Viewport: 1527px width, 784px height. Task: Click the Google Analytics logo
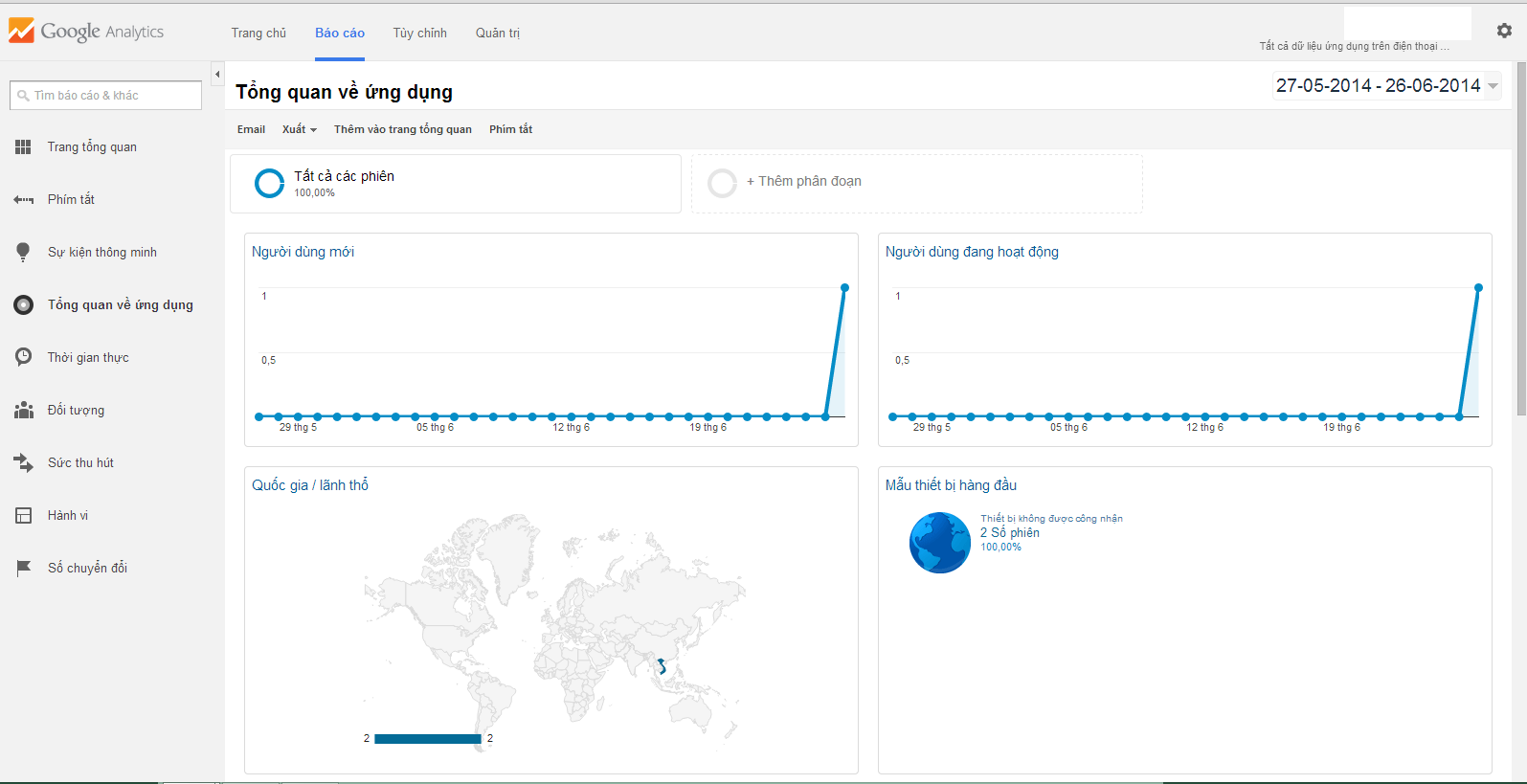click(86, 31)
